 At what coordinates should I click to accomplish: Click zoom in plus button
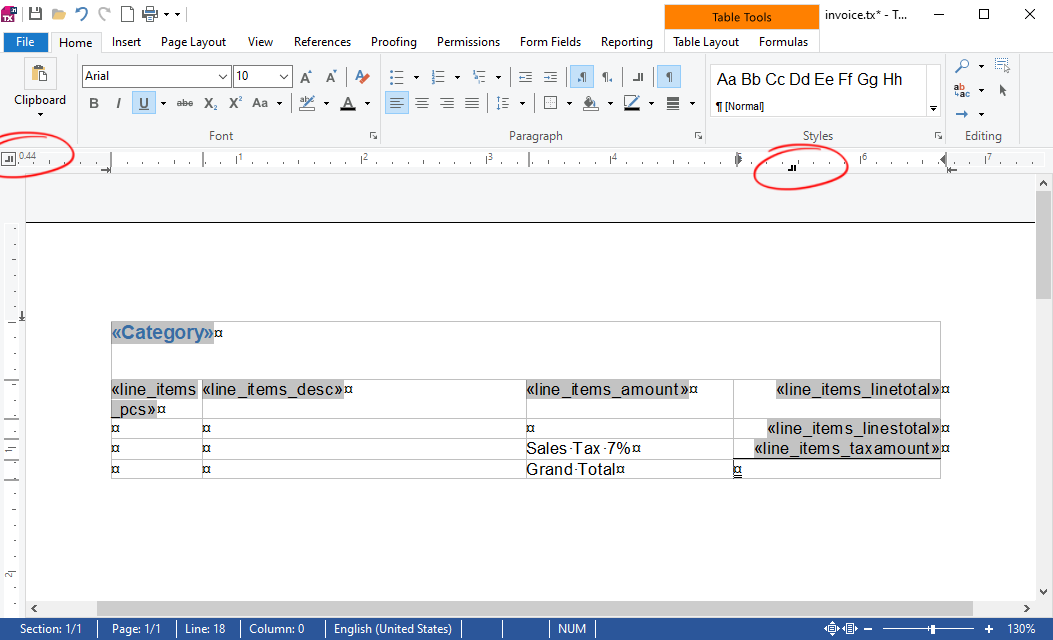989,629
